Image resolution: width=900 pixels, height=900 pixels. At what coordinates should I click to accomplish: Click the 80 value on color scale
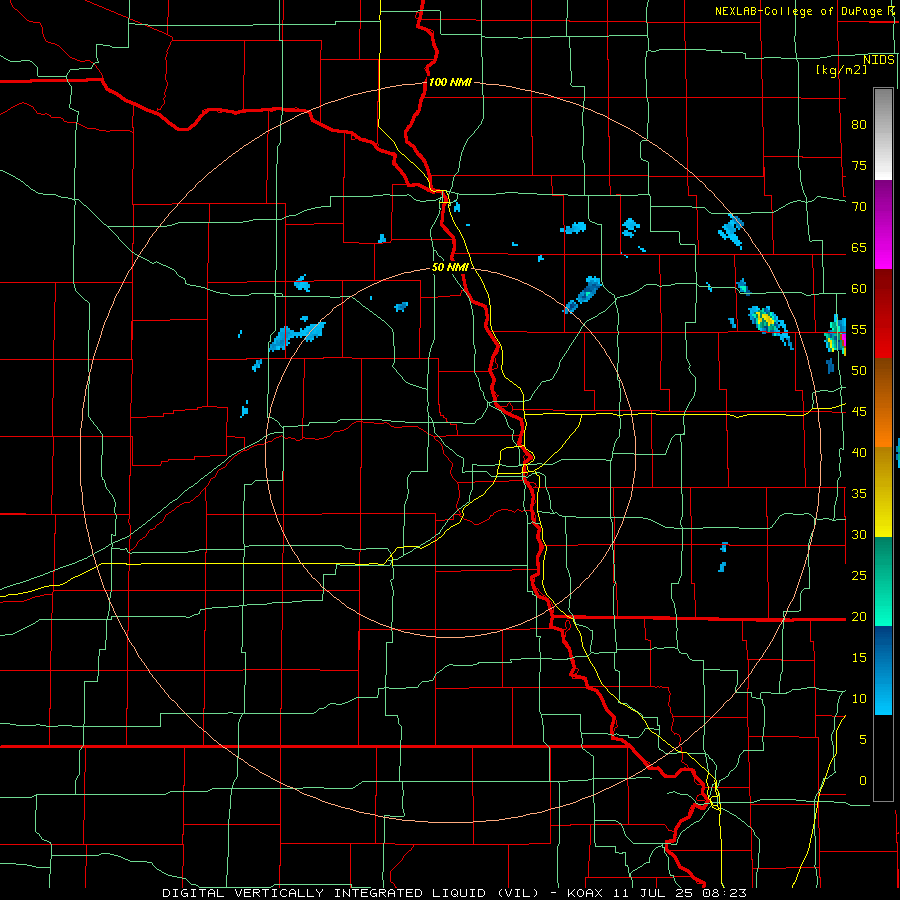(859, 125)
